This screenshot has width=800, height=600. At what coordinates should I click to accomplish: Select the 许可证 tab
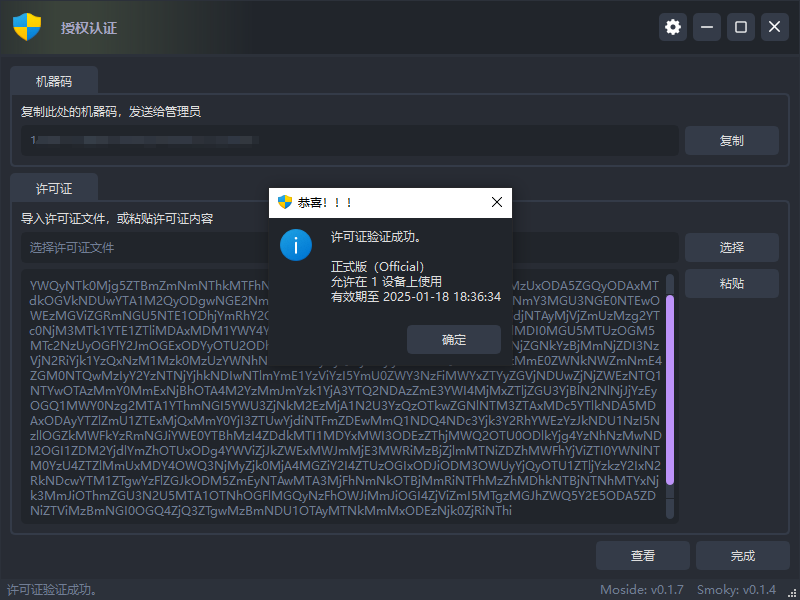pyautogui.click(x=54, y=188)
